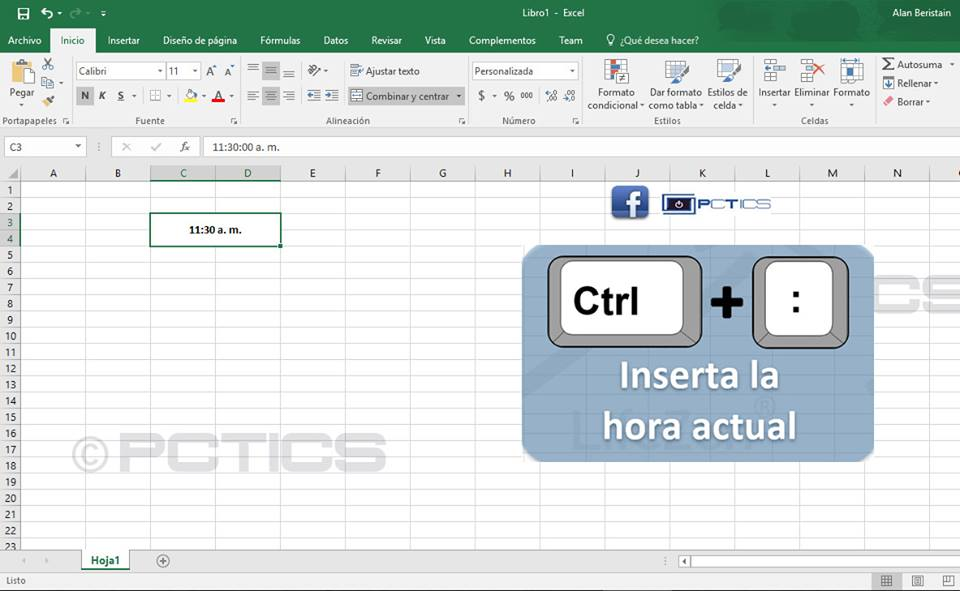This screenshot has height=591, width=960.
Task: Toggle Bold N formatting
Action: (x=85, y=96)
